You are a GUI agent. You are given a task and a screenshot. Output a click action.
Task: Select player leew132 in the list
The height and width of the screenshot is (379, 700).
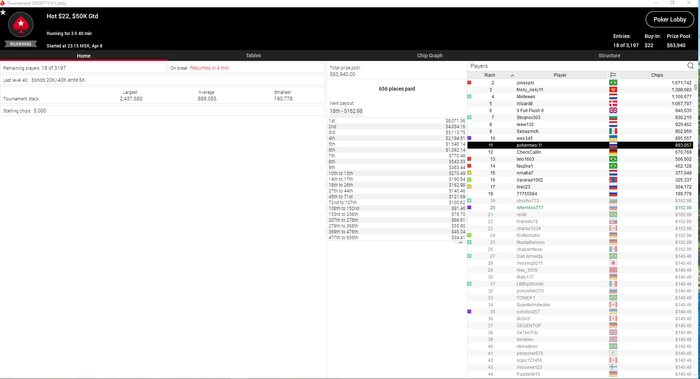click(525, 125)
